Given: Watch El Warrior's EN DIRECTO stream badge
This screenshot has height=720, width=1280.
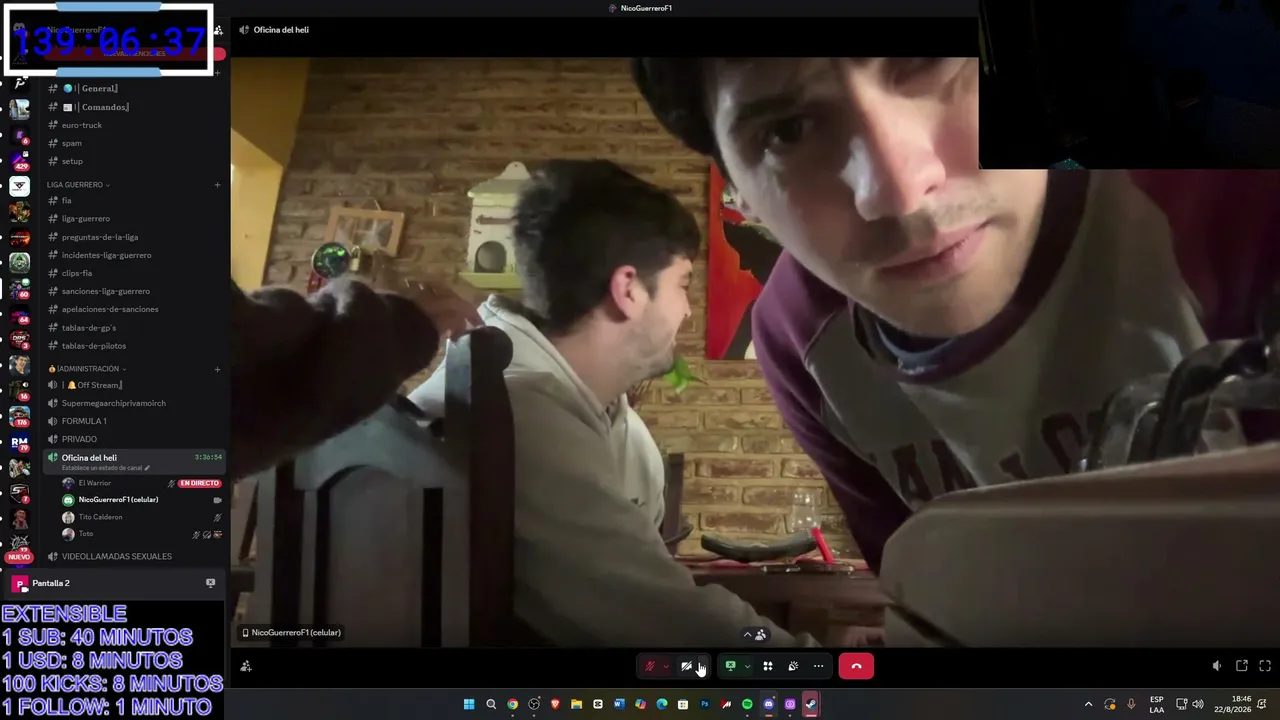Looking at the screenshot, I should tap(199, 483).
